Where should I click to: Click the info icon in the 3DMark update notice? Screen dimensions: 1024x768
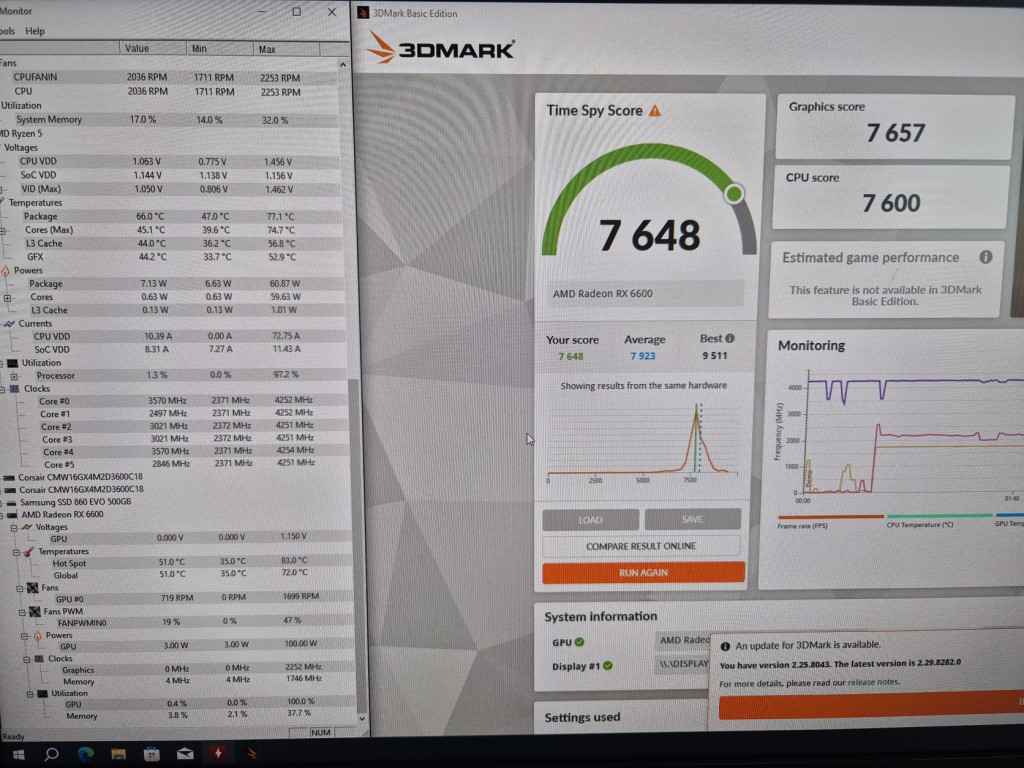(x=725, y=646)
